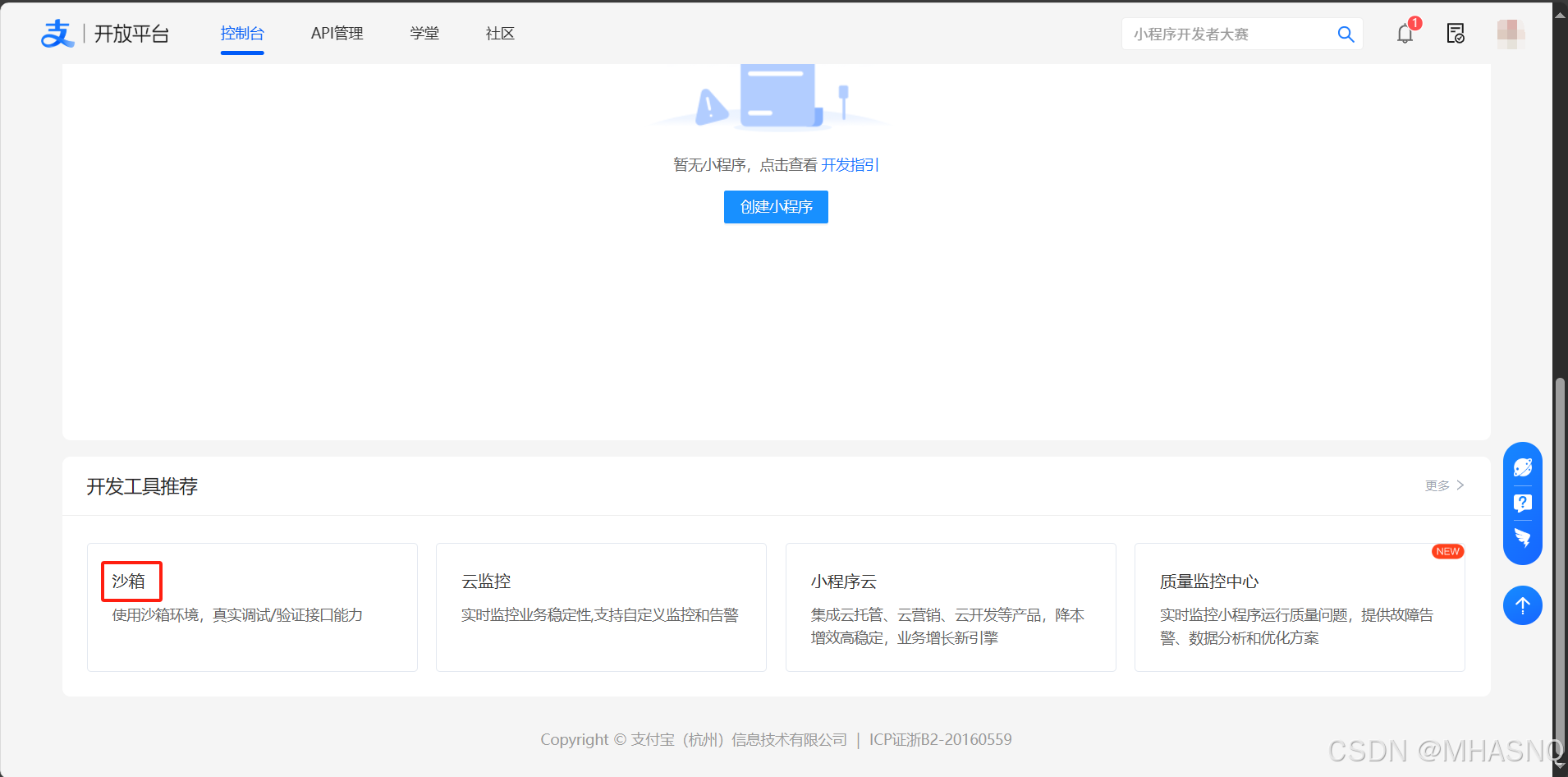Click the search magnifier icon
The image size is (1568, 777).
(1346, 34)
